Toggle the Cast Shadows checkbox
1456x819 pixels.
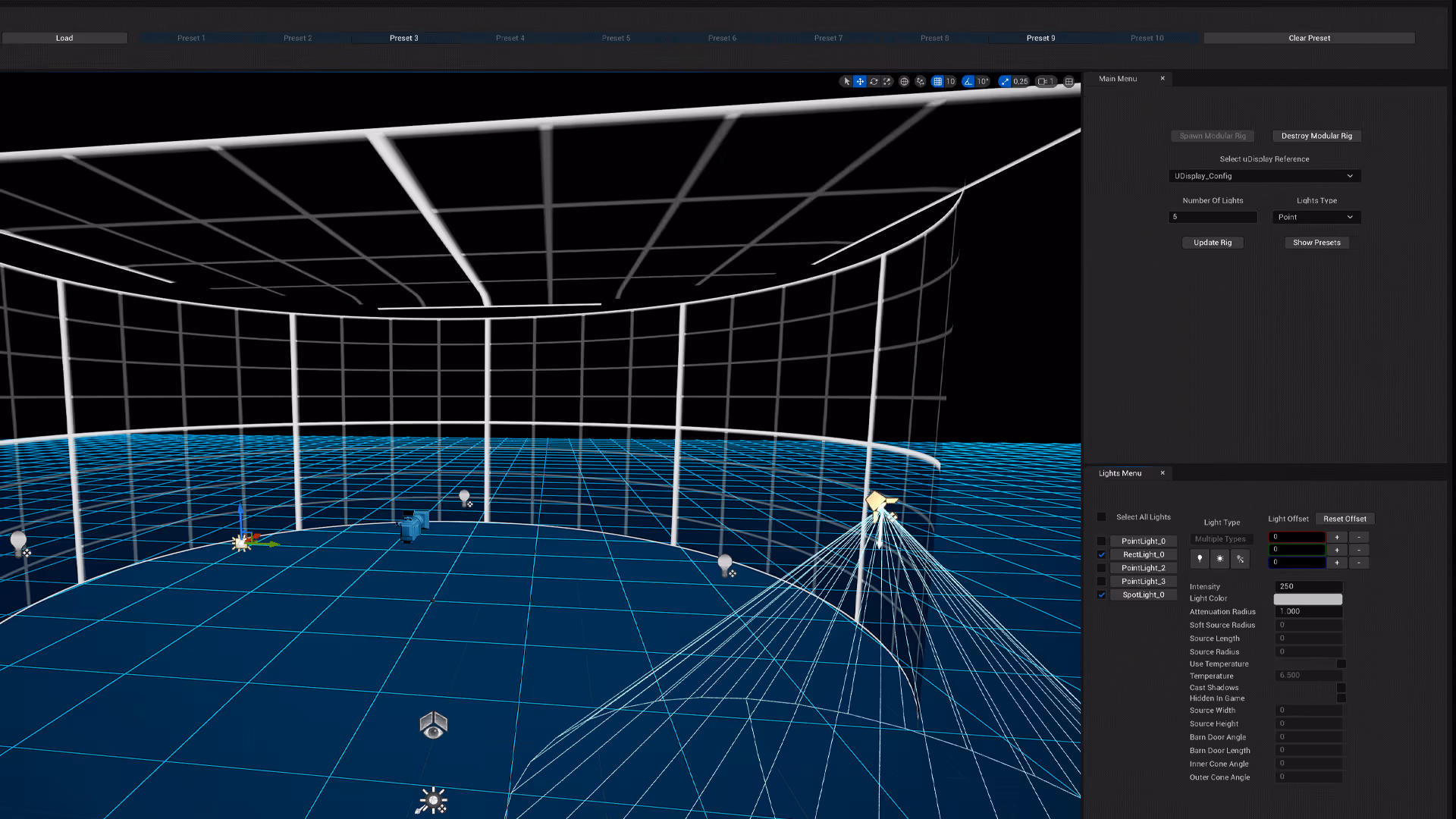(x=1341, y=688)
